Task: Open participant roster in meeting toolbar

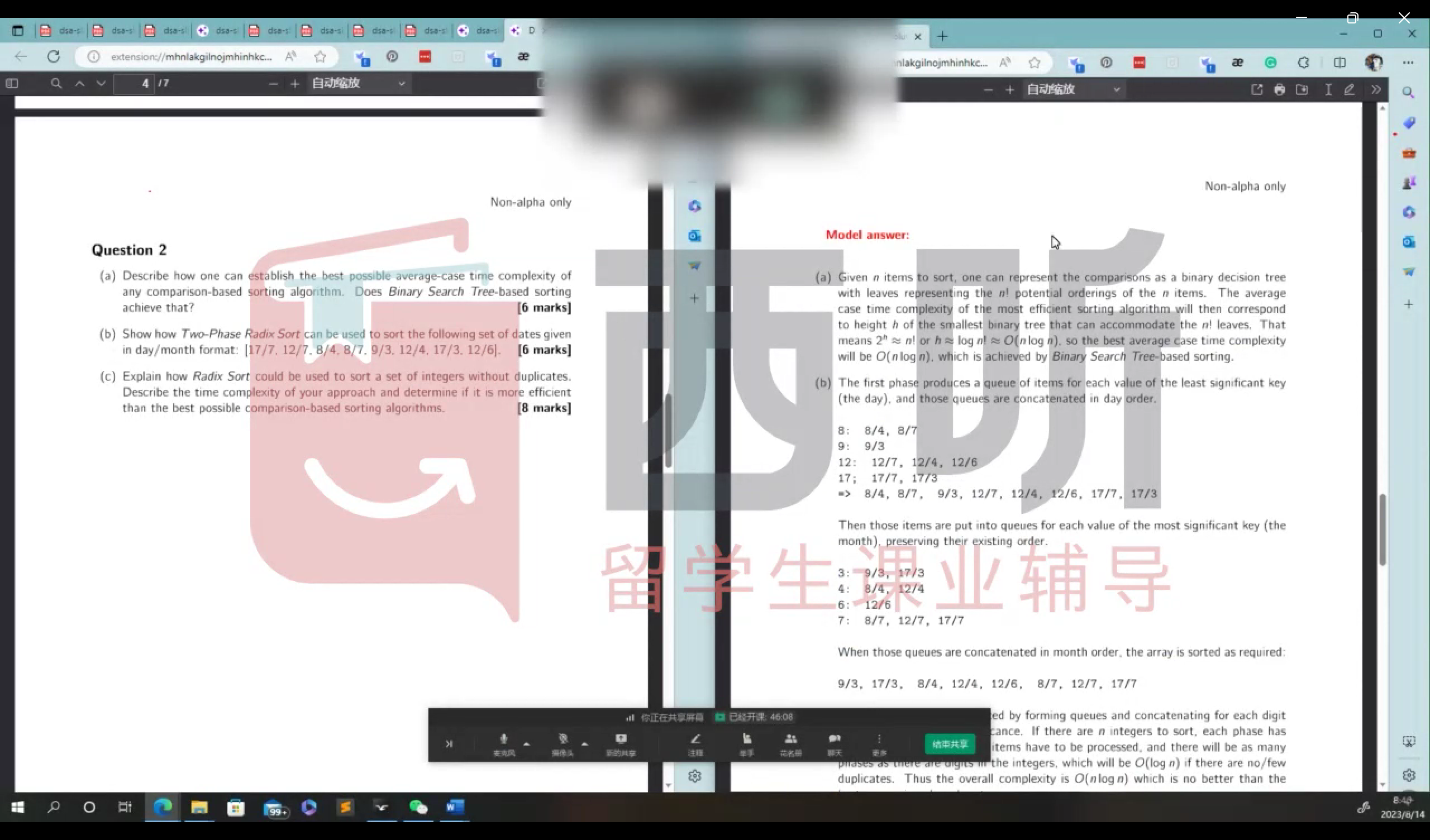Action: 790,744
